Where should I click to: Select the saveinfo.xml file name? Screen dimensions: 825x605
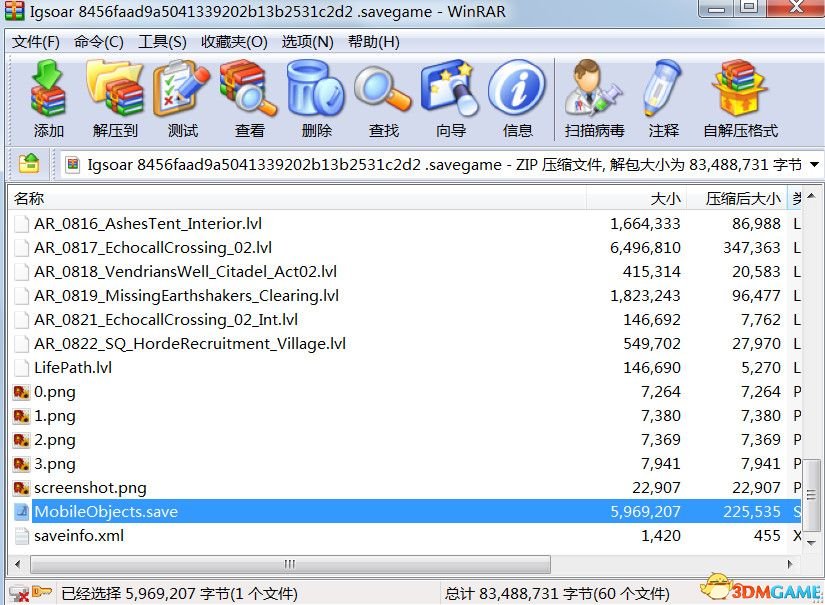(x=79, y=536)
